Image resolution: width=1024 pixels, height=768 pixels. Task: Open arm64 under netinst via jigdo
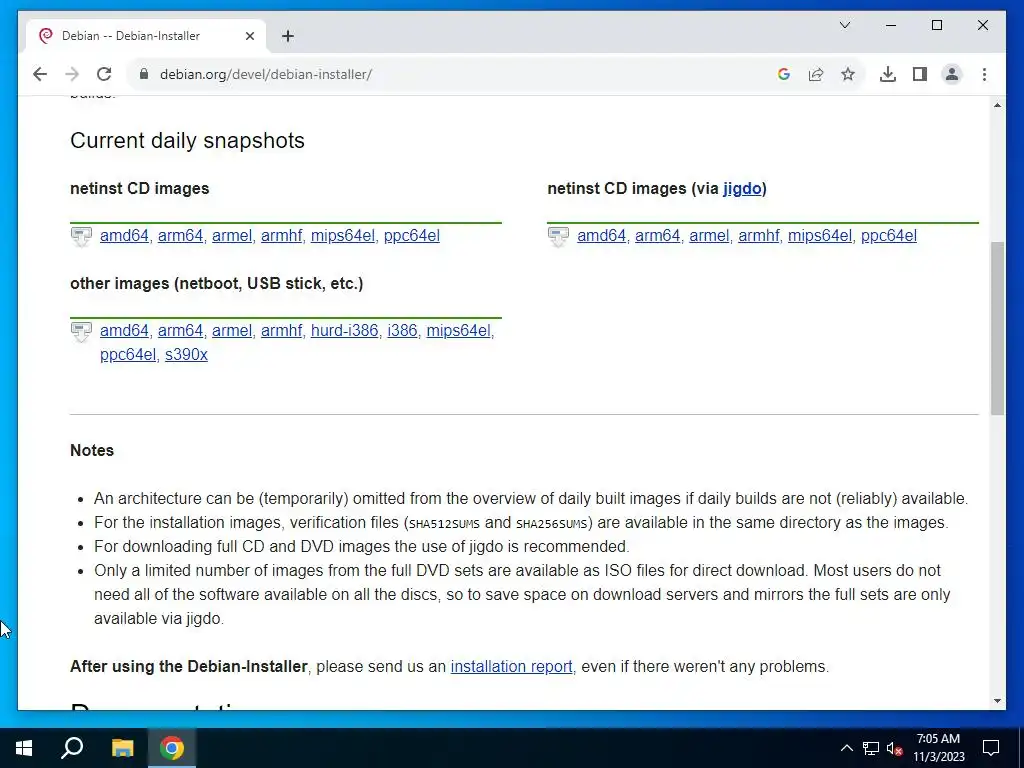tap(658, 236)
